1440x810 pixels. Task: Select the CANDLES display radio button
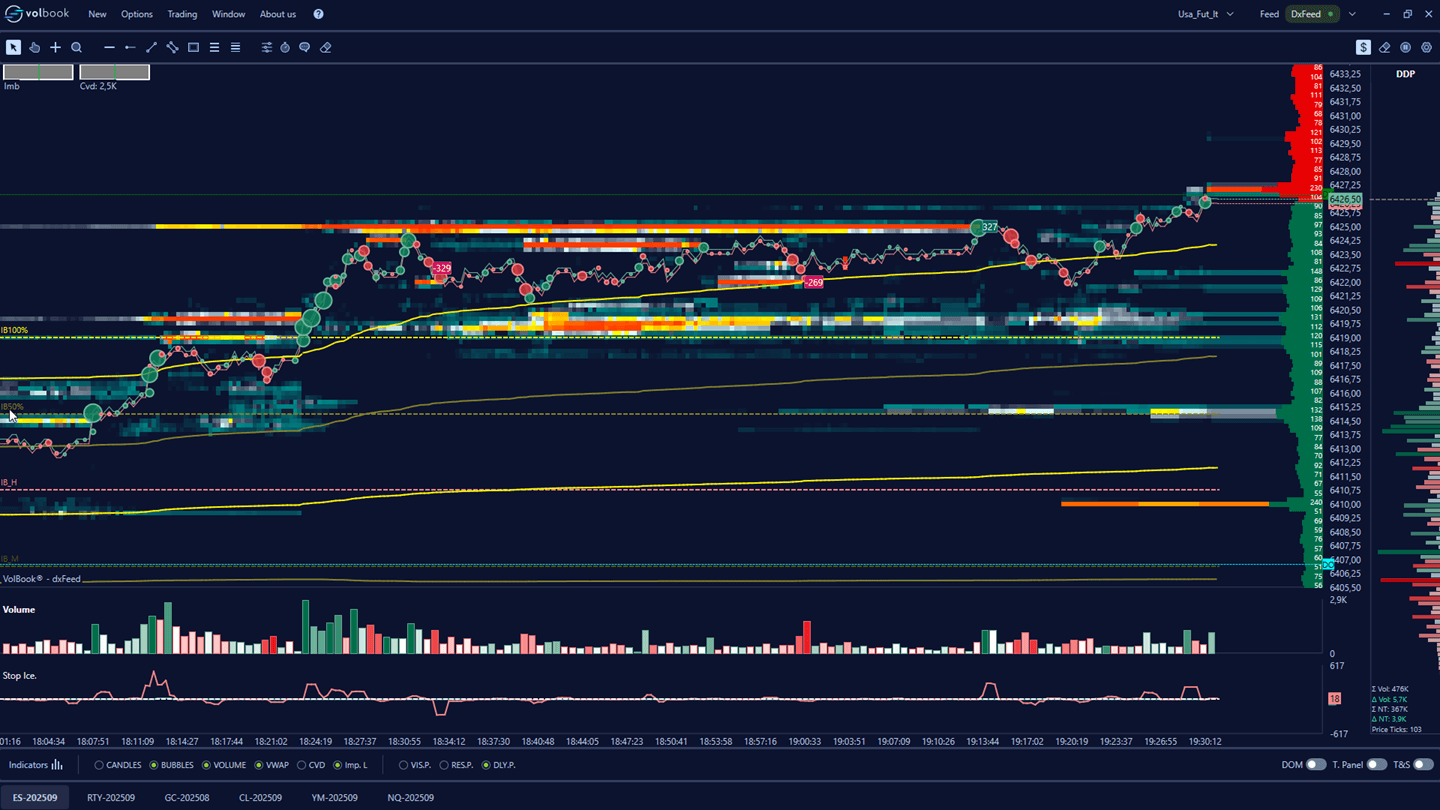98,765
